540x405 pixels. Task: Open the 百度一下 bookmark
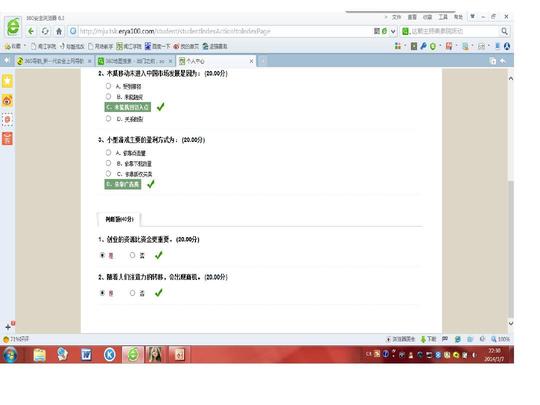157,46
